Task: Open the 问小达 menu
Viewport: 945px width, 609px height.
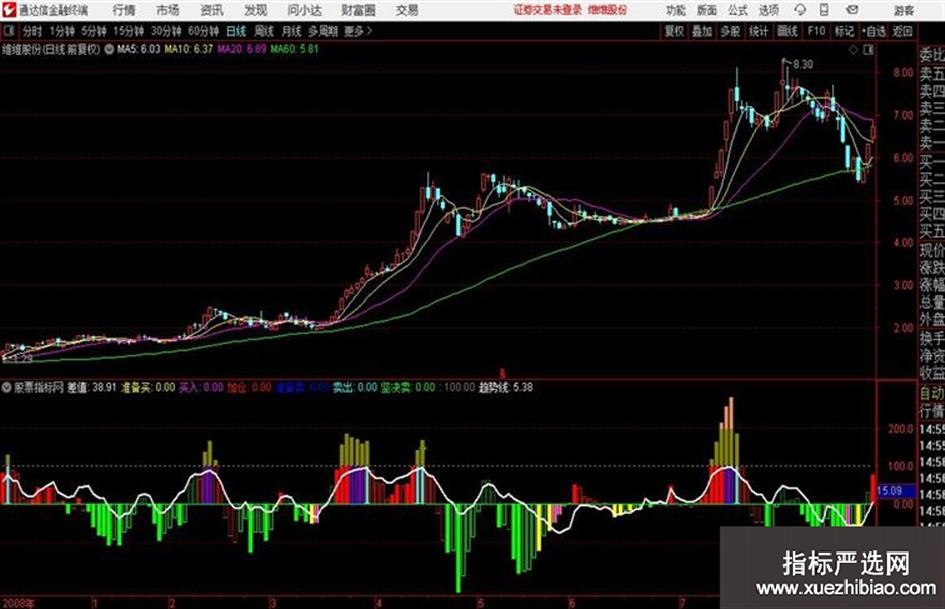Action: tap(304, 10)
